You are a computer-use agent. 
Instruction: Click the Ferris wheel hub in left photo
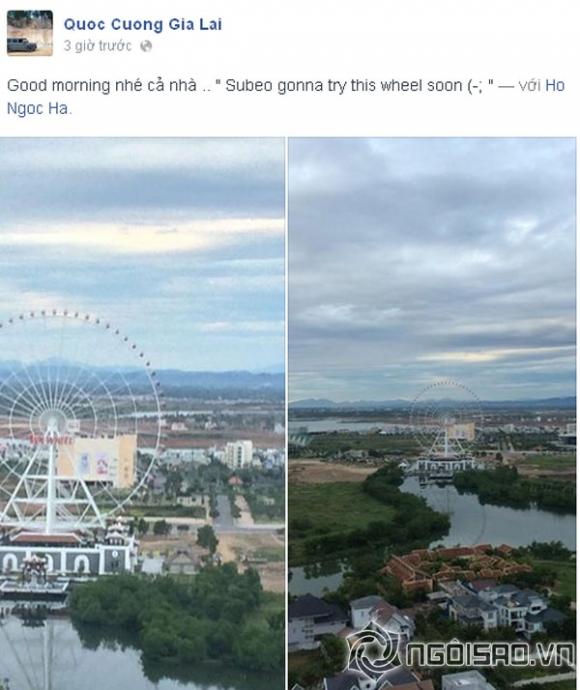(53, 419)
